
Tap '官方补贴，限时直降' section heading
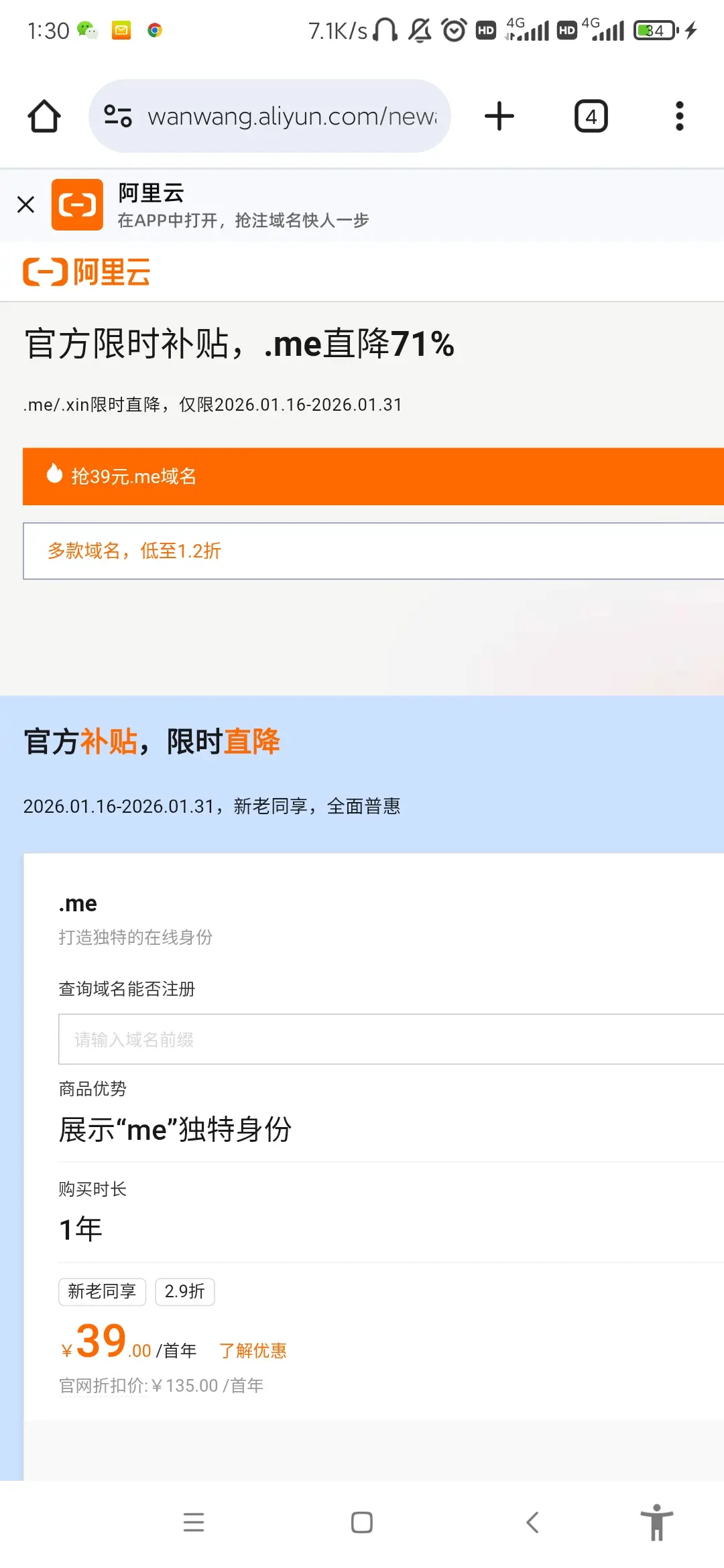(152, 742)
